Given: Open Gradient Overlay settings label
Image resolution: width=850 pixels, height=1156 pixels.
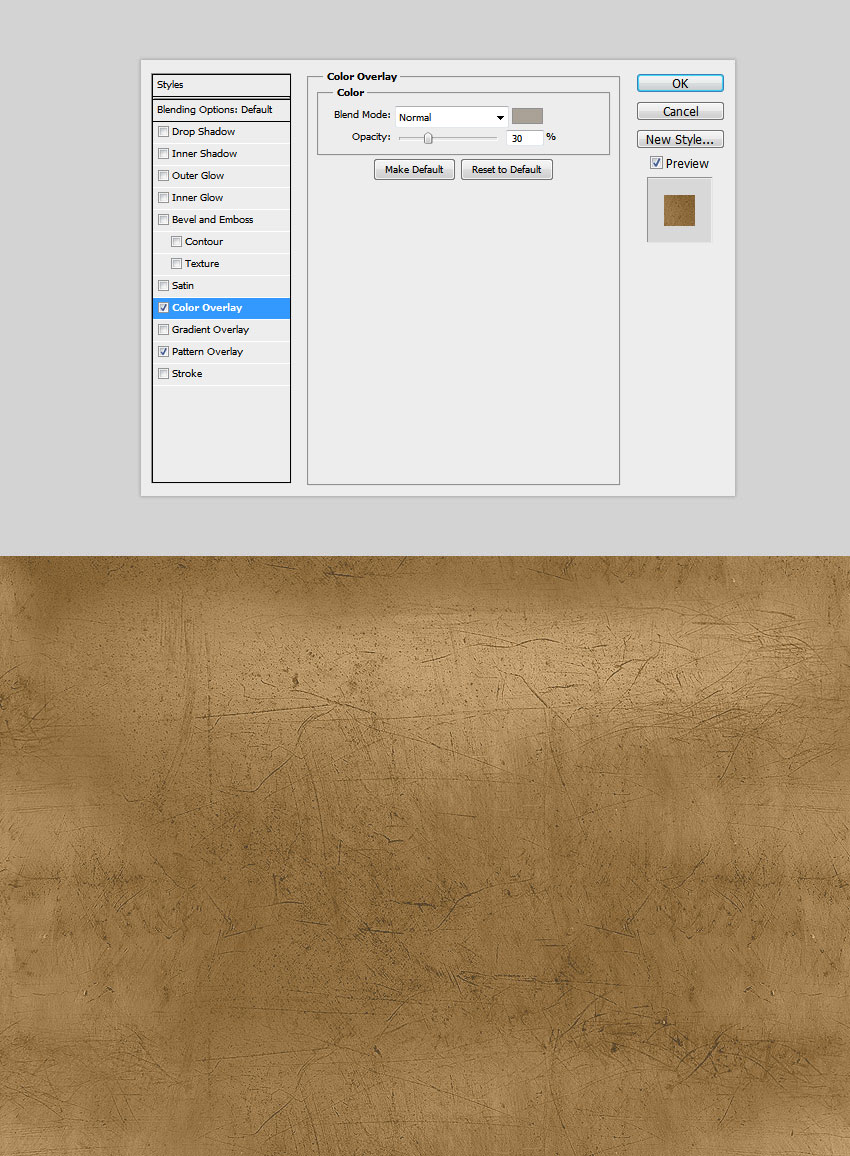Looking at the screenshot, I should (210, 330).
